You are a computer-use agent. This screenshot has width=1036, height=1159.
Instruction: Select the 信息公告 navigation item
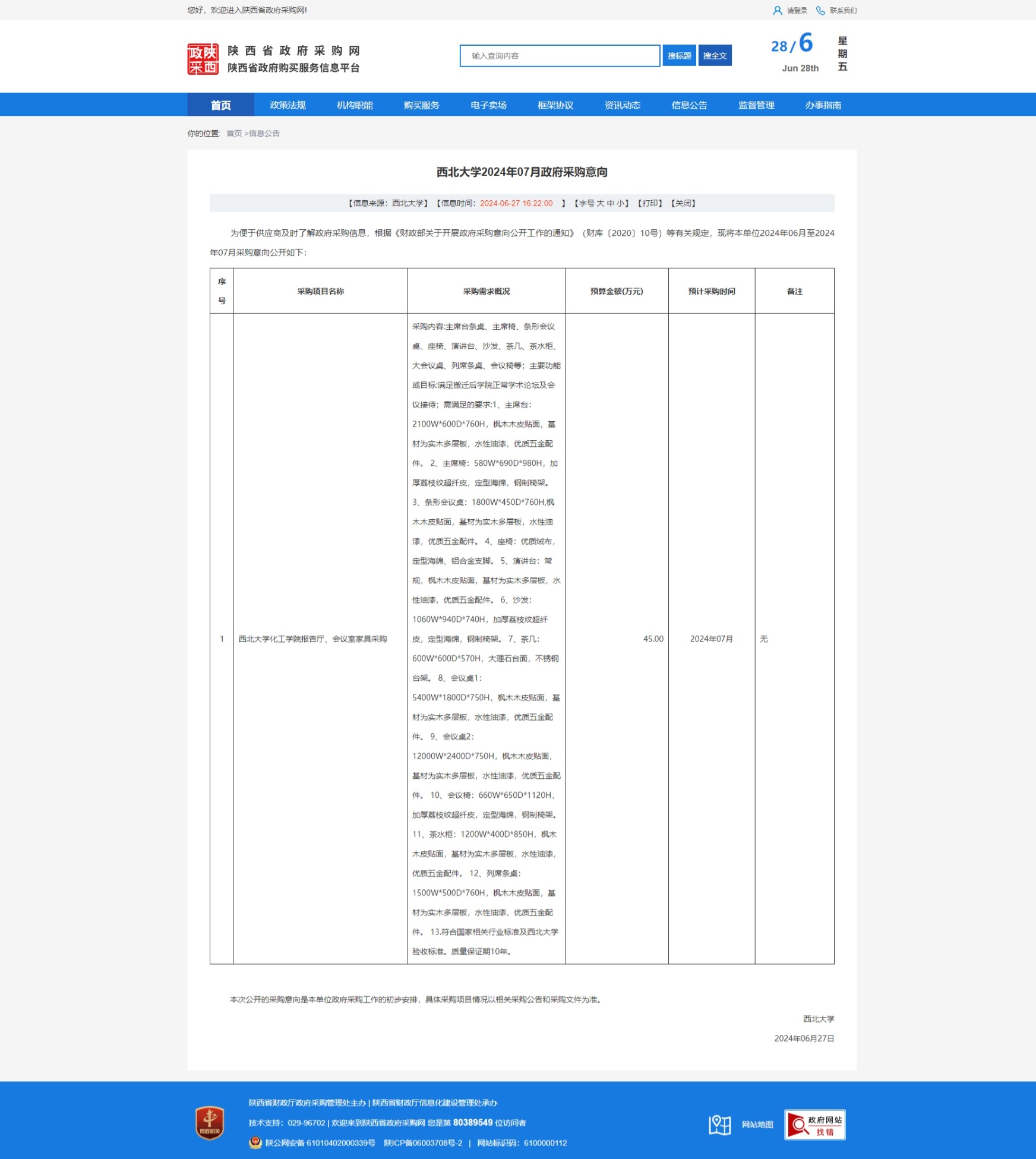click(x=689, y=105)
